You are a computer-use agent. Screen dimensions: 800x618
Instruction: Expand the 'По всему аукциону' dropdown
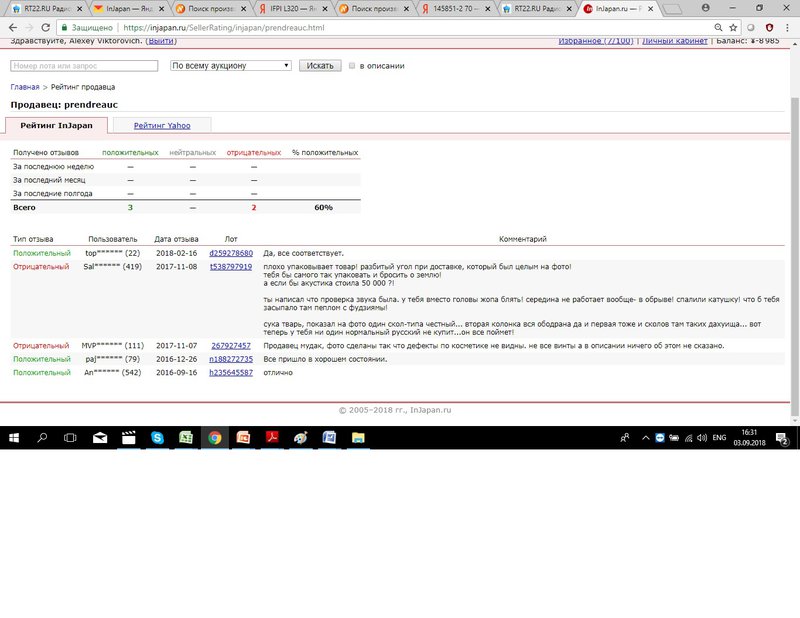coord(231,66)
